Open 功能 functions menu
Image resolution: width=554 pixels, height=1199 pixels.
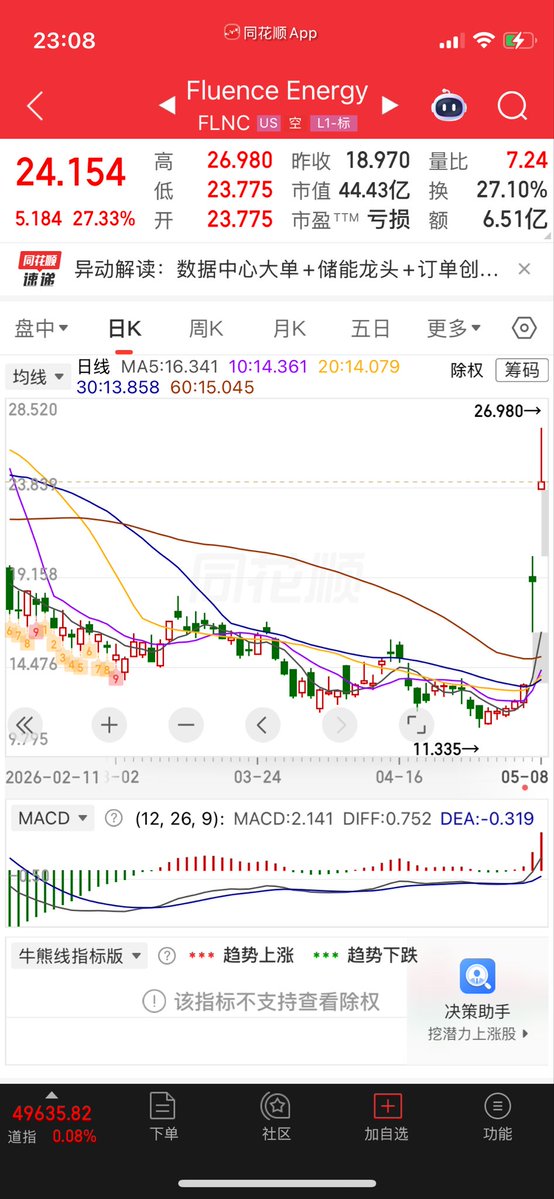pyautogui.click(x=497, y=1116)
